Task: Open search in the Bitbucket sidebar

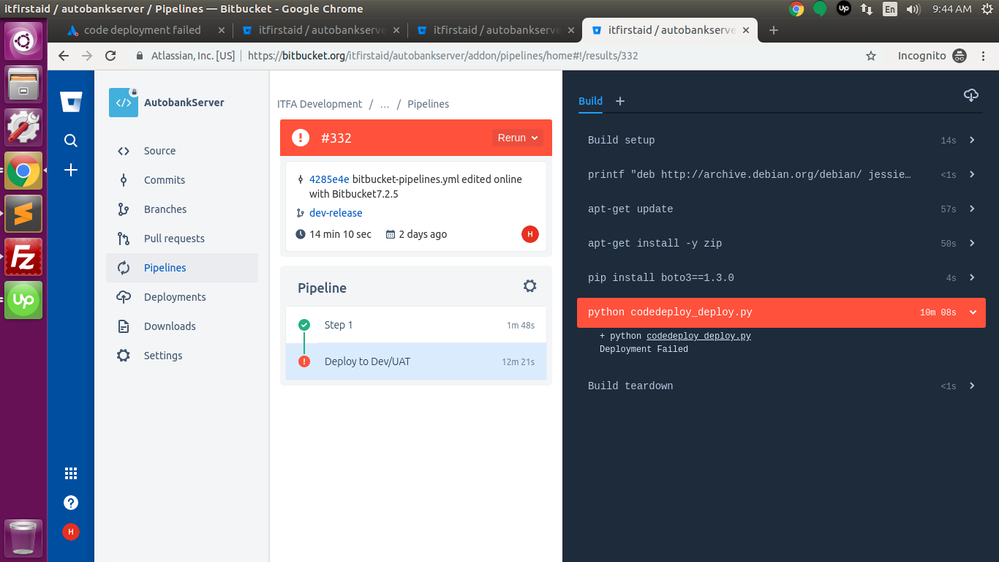Action: (71, 140)
